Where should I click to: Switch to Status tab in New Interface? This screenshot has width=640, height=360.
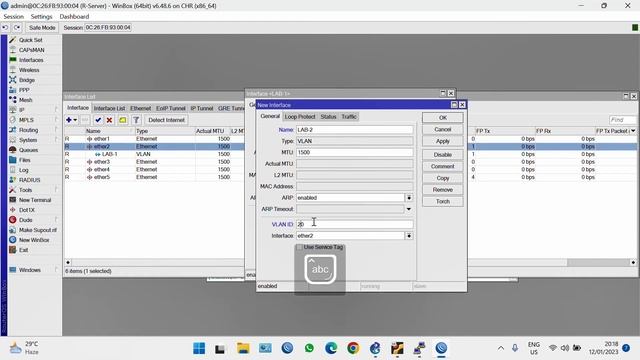[328, 117]
